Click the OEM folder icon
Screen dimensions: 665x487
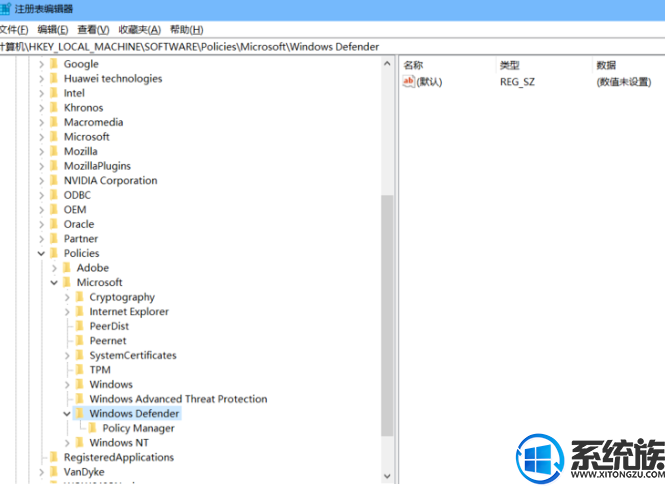coord(54,210)
